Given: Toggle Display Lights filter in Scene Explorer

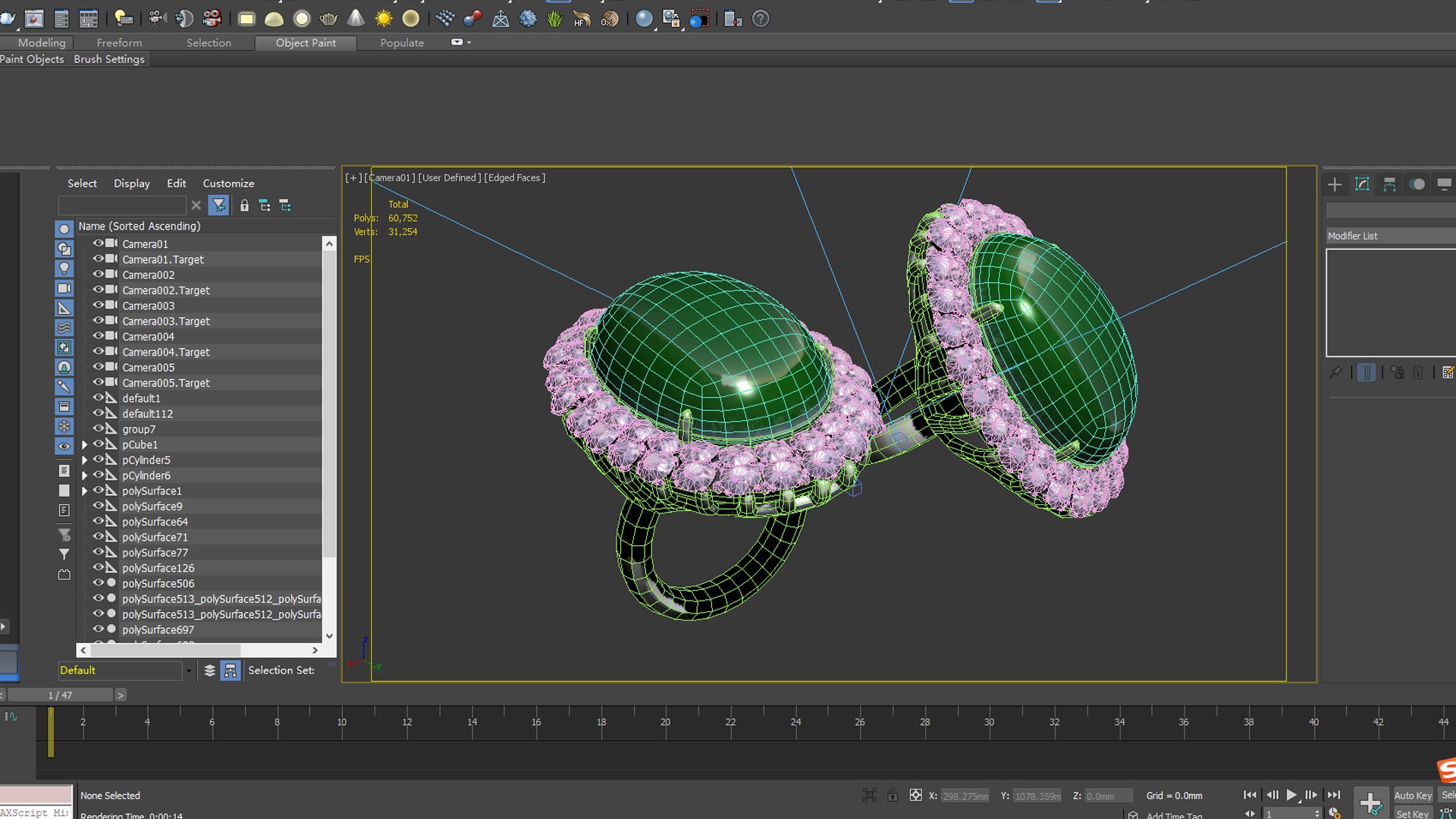Looking at the screenshot, I should click(64, 268).
